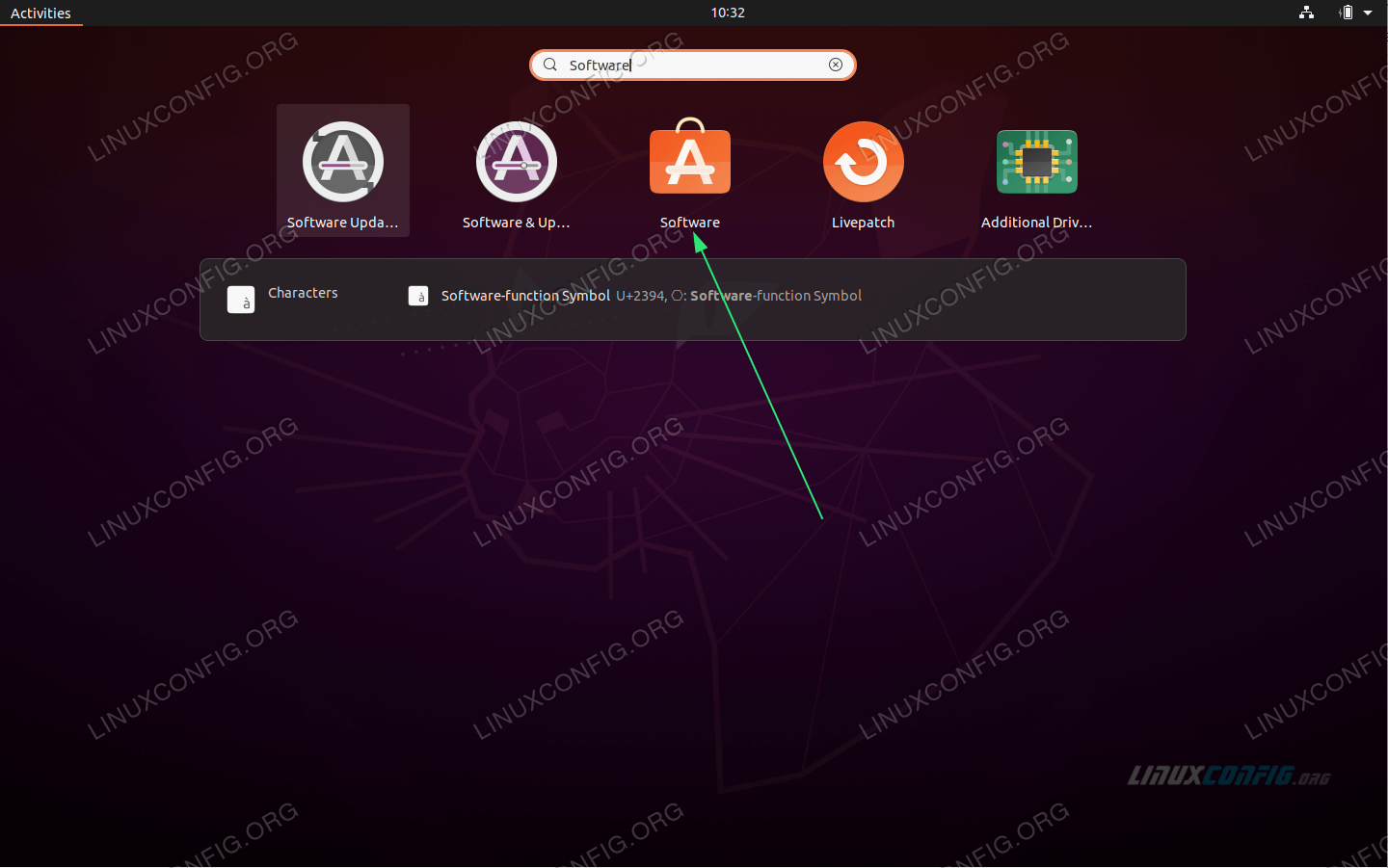Open the 10:32 clock menu
This screenshot has height=868, width=1388.
coord(728,13)
